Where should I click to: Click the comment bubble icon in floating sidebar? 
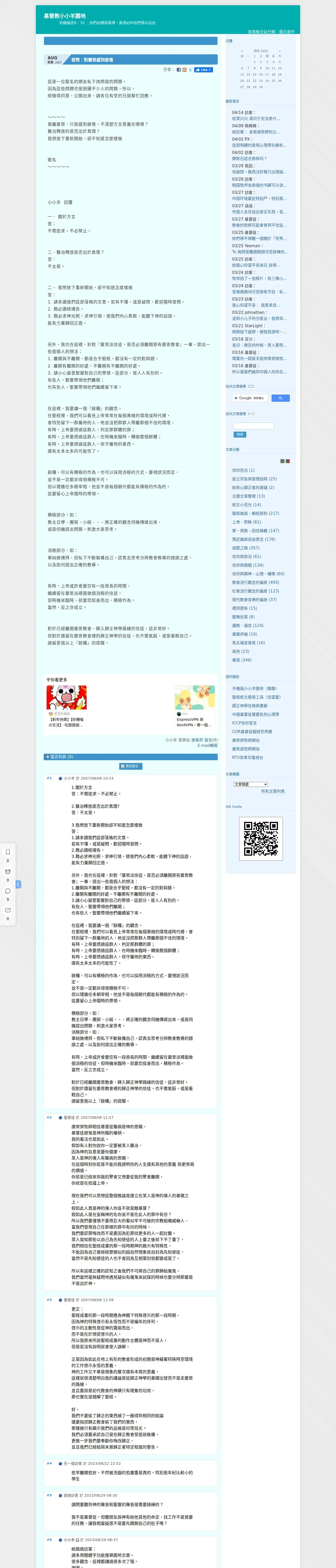tap(8, 891)
